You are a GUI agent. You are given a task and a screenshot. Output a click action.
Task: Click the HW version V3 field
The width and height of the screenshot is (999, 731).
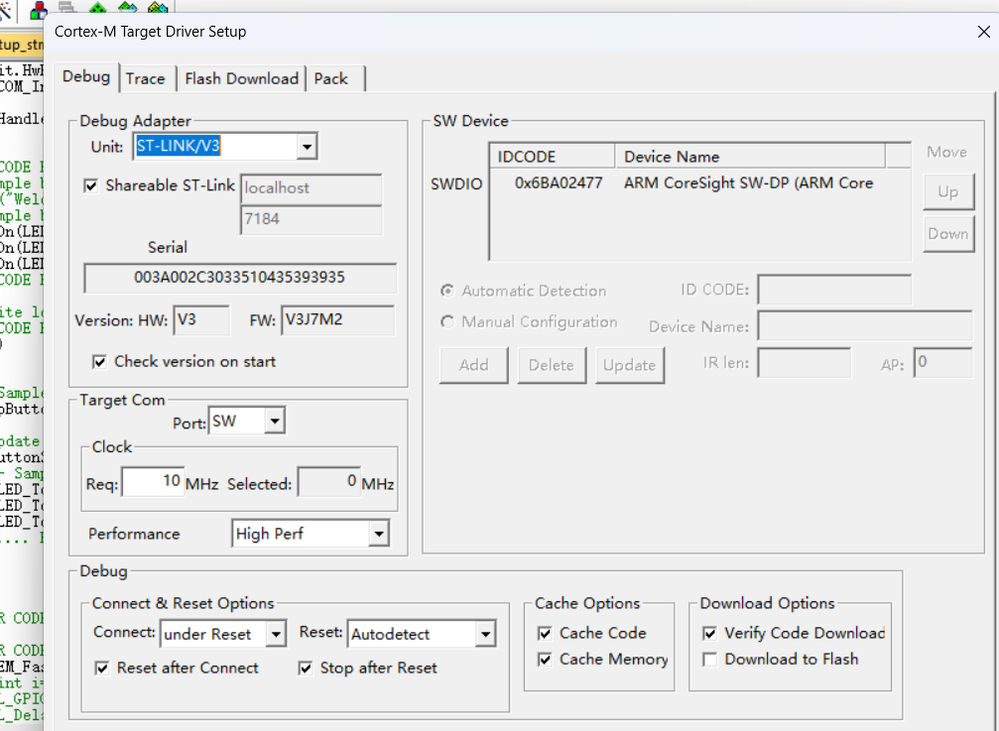pos(201,320)
